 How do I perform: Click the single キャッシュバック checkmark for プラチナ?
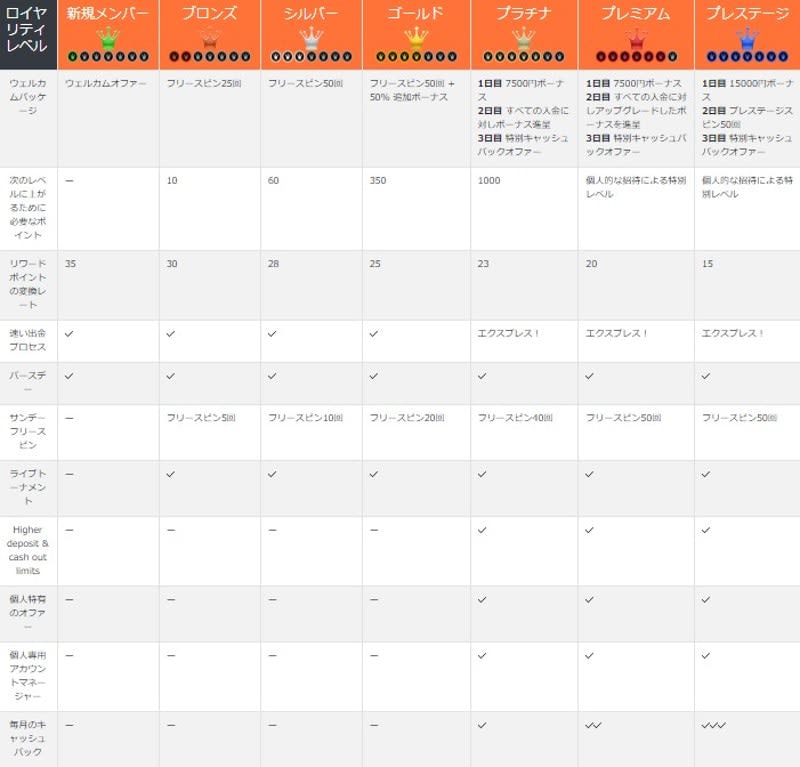[482, 725]
